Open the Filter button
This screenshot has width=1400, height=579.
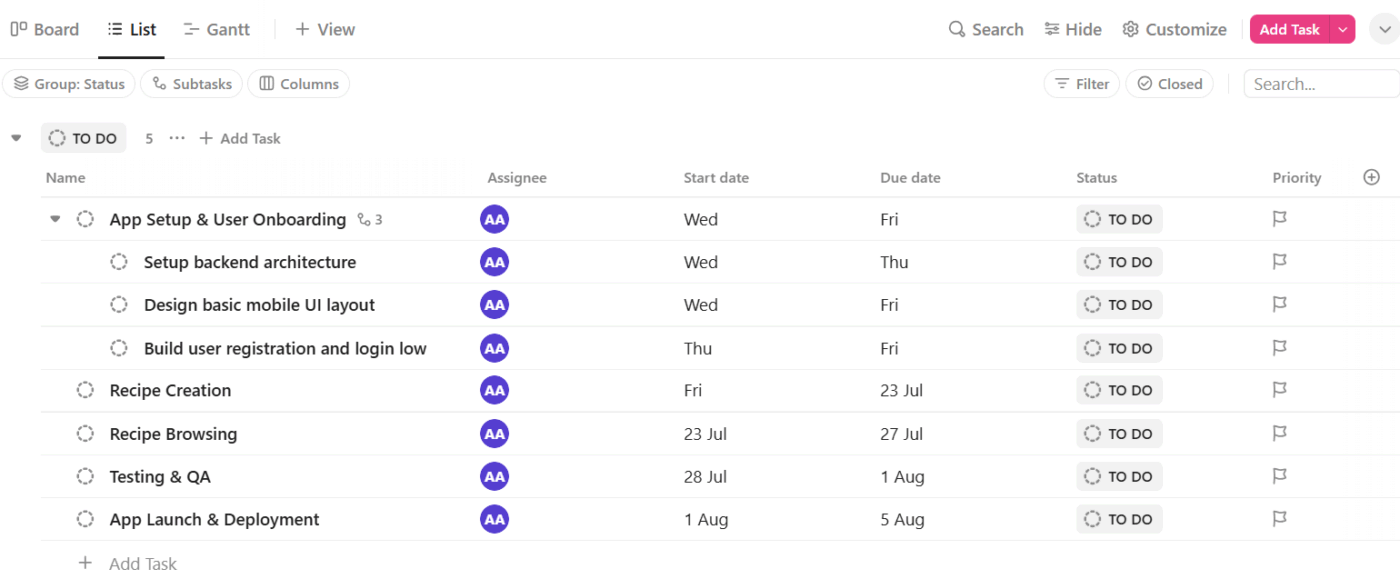1082,84
